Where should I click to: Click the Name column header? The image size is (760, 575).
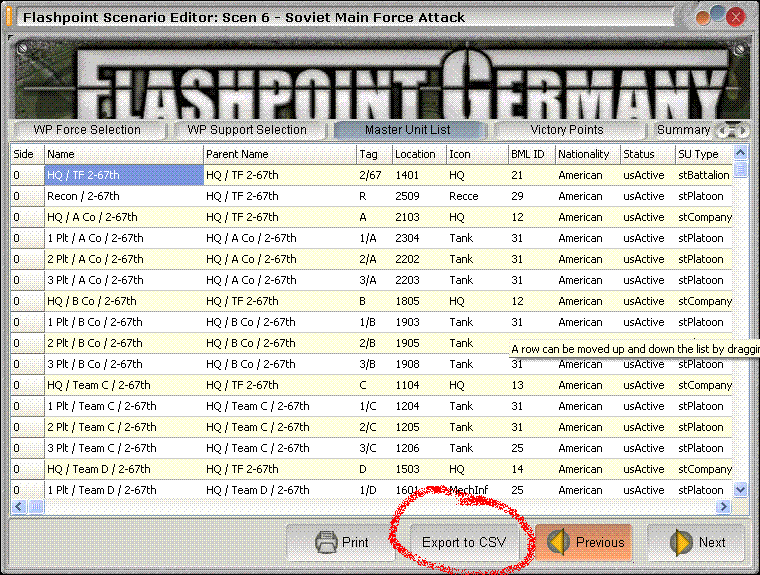124,154
